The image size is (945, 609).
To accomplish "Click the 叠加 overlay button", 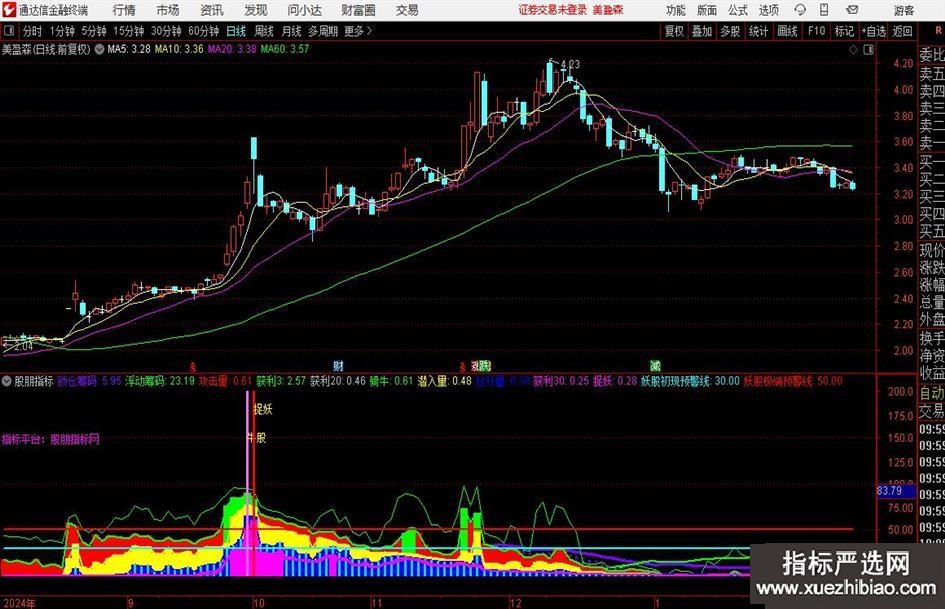I will [x=702, y=31].
